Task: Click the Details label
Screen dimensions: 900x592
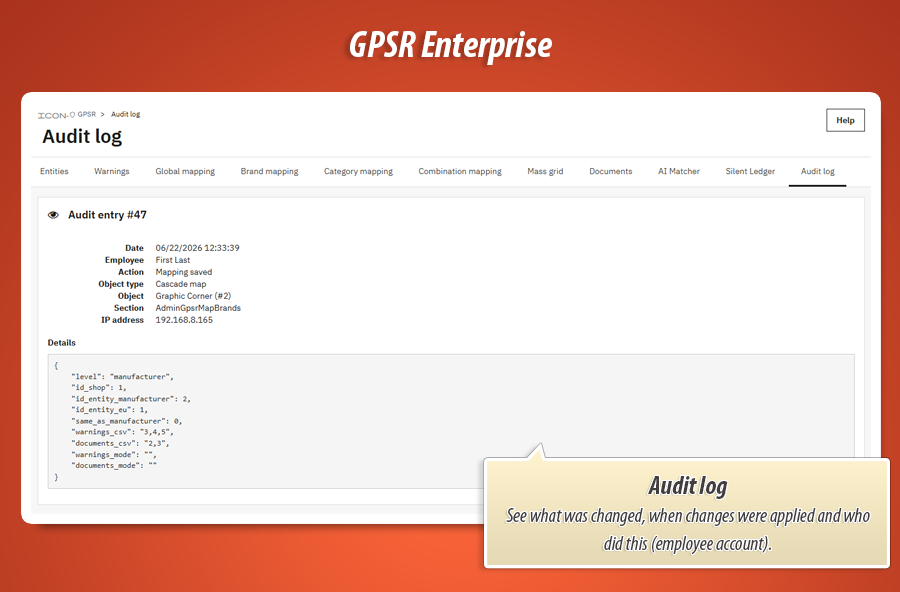Action: pos(61,343)
